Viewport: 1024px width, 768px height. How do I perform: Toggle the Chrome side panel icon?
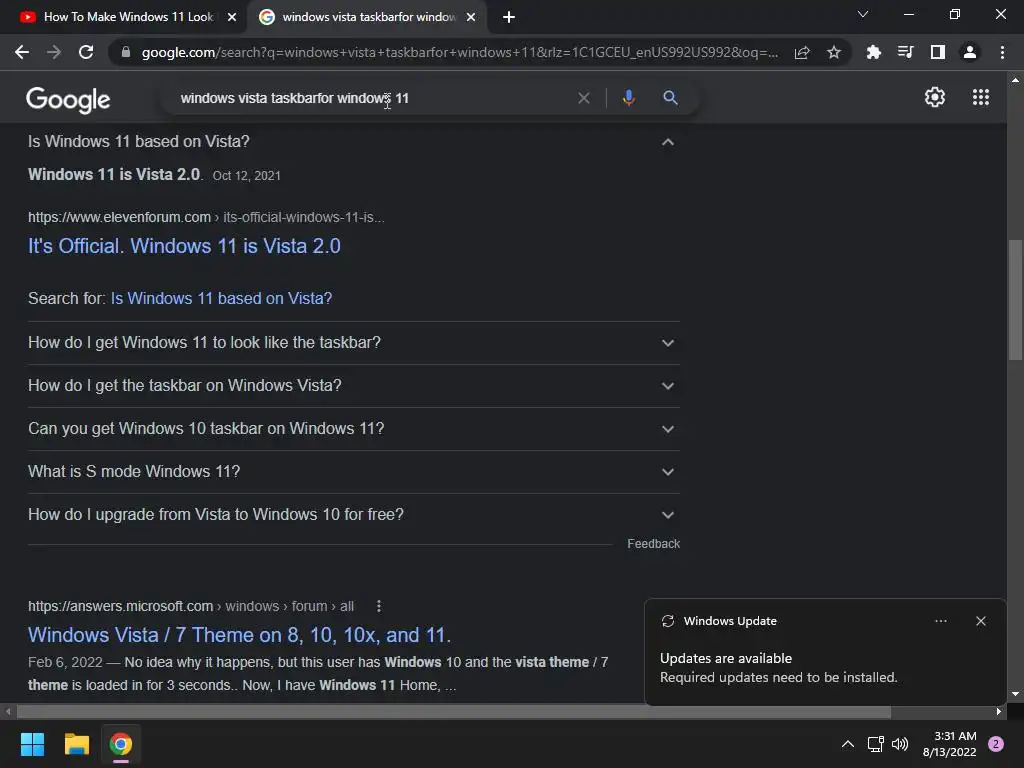click(938, 52)
